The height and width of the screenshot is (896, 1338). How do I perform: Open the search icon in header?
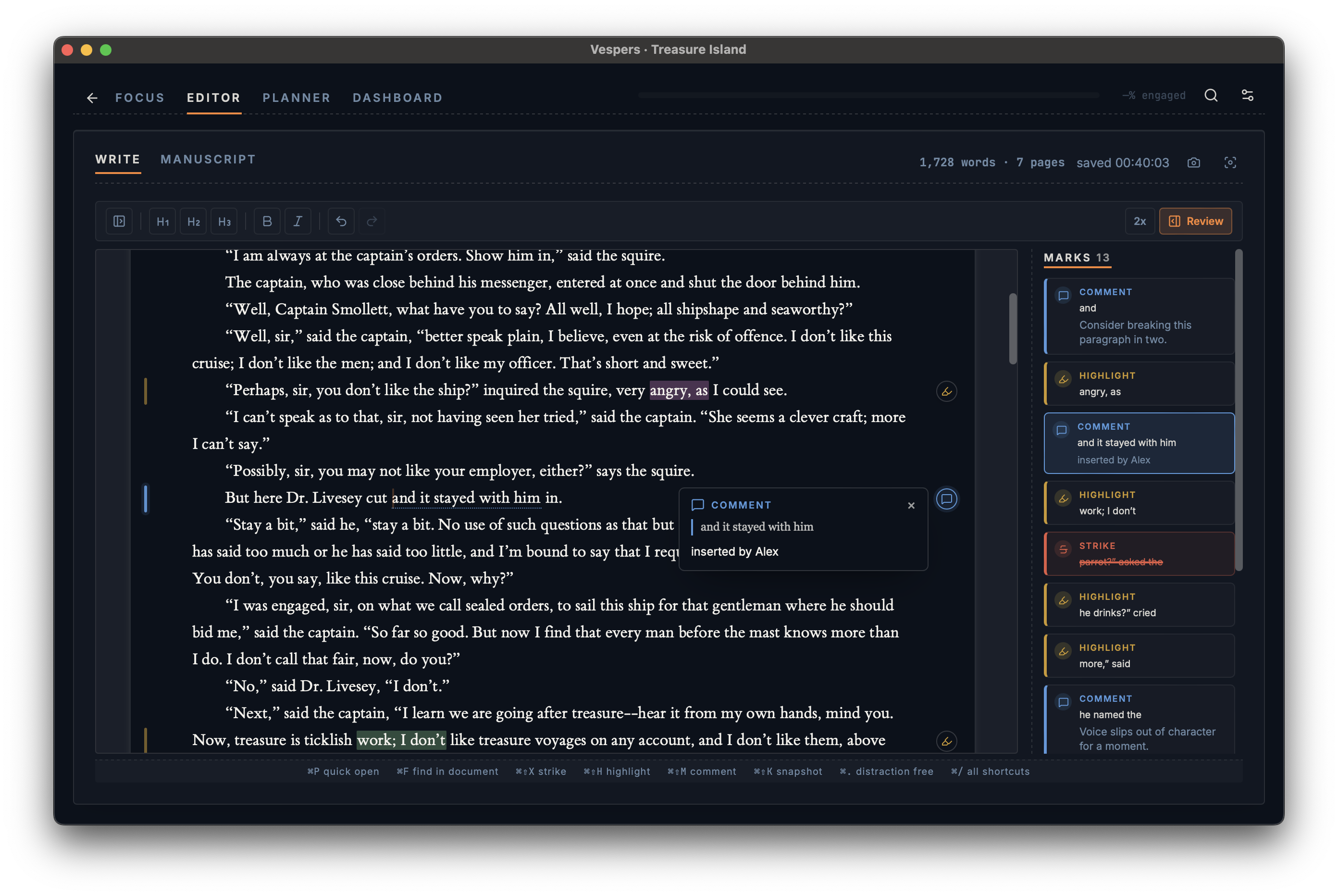click(1211, 96)
